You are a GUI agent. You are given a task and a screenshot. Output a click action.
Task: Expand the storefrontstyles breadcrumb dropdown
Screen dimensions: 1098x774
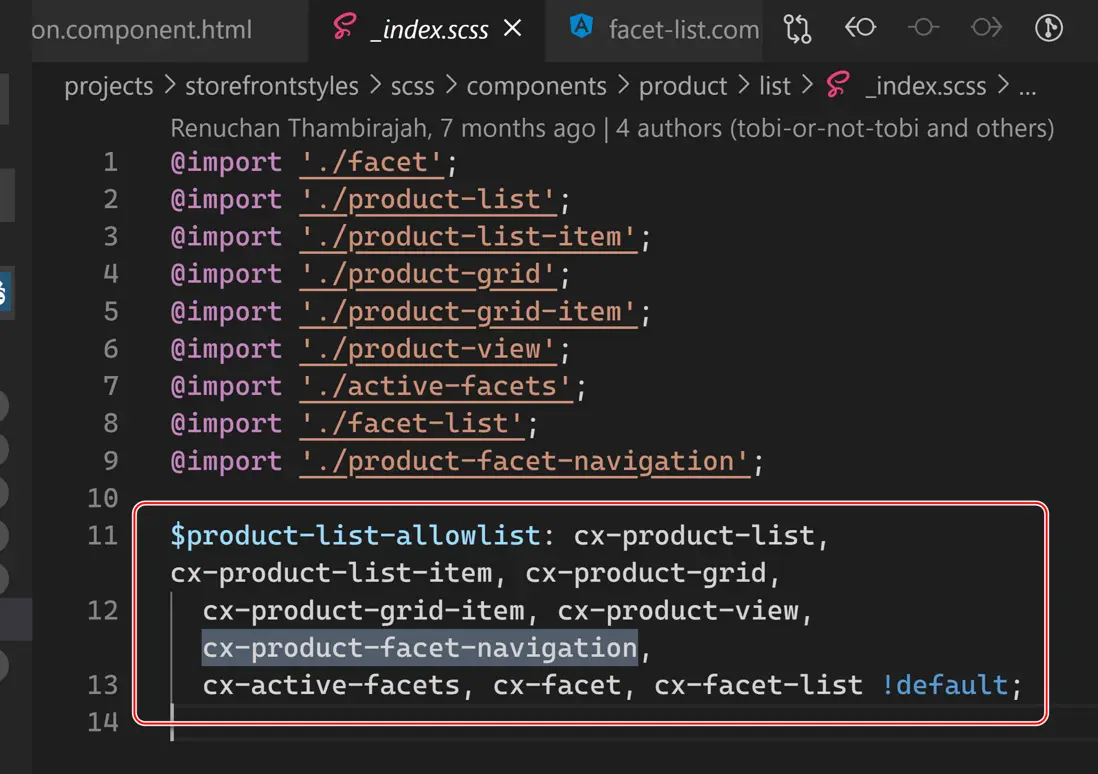tap(271, 86)
